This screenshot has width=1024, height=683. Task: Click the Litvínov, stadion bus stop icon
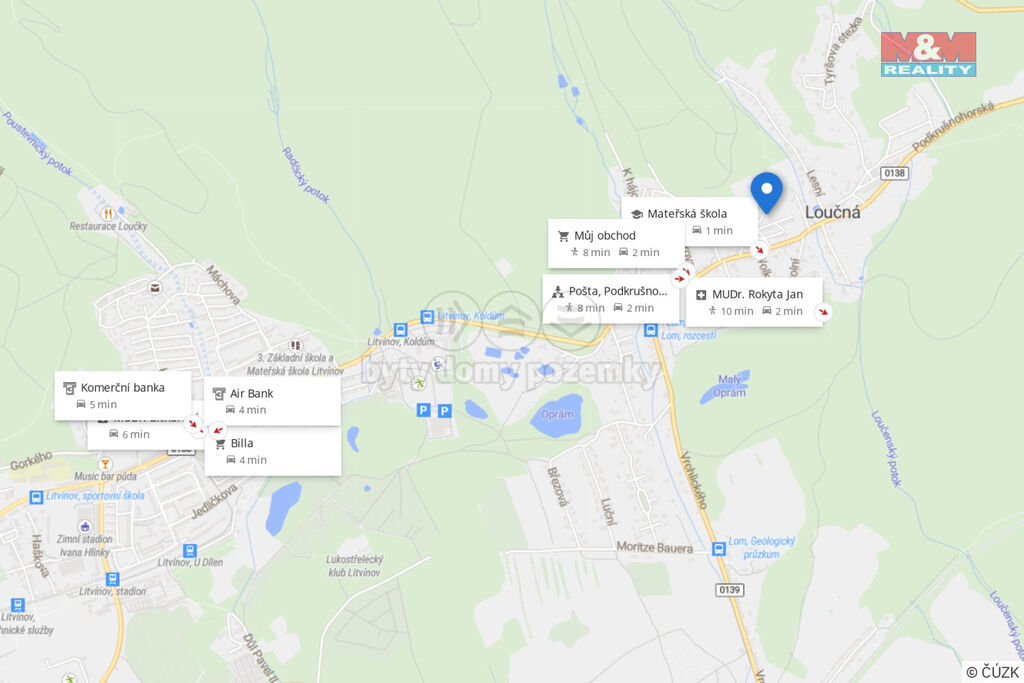112,579
